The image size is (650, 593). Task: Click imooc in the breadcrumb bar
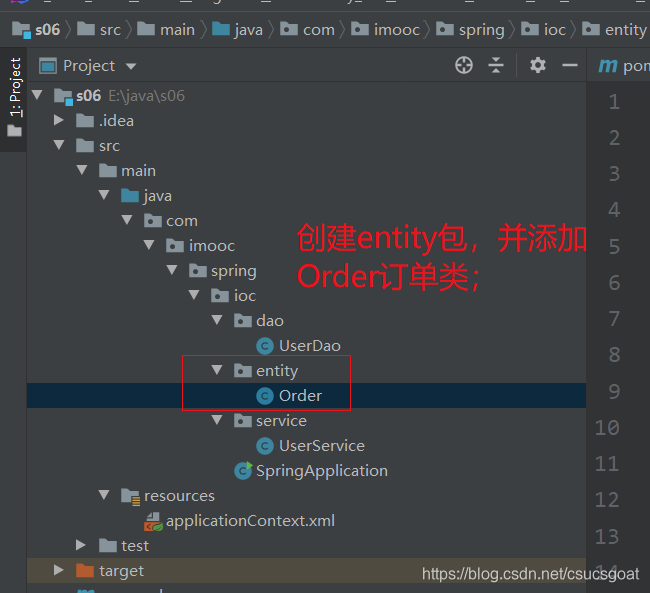(x=397, y=30)
